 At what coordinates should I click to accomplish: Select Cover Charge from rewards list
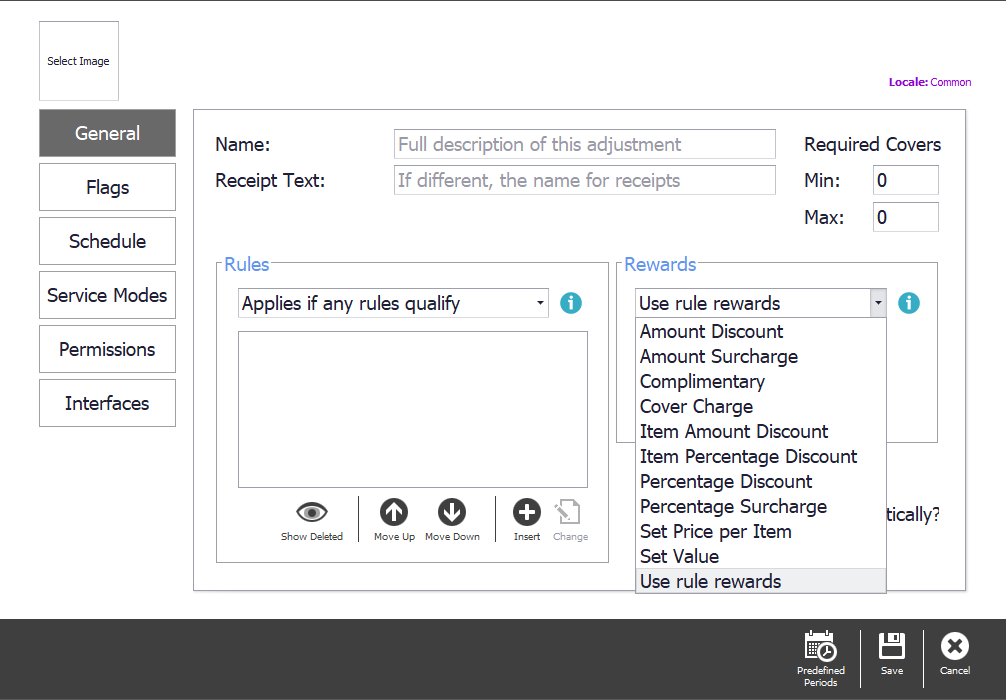(761, 406)
